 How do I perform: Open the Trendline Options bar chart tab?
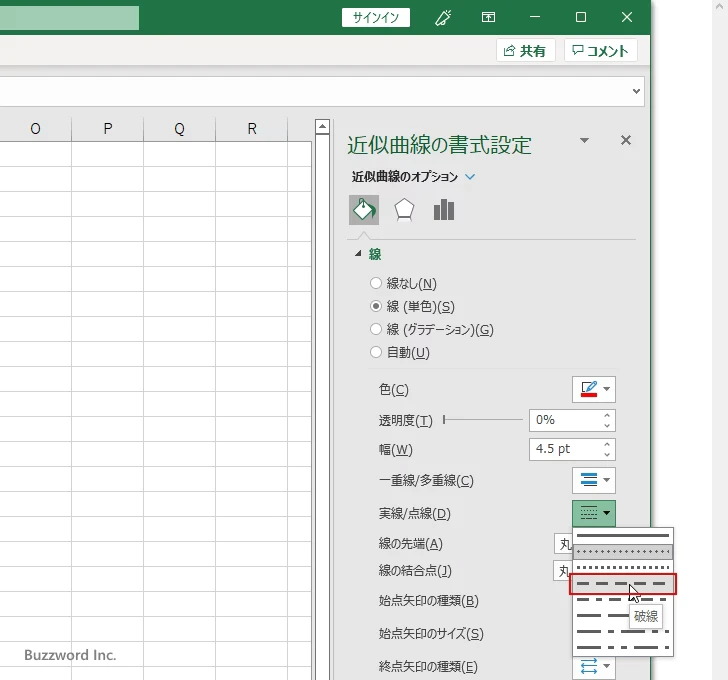tap(444, 210)
